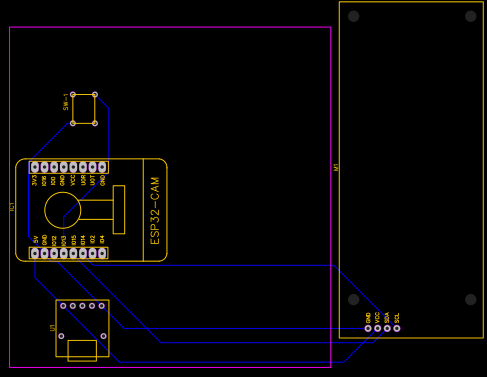Click the U1 designator label
The image size is (487, 377).
tap(53, 328)
